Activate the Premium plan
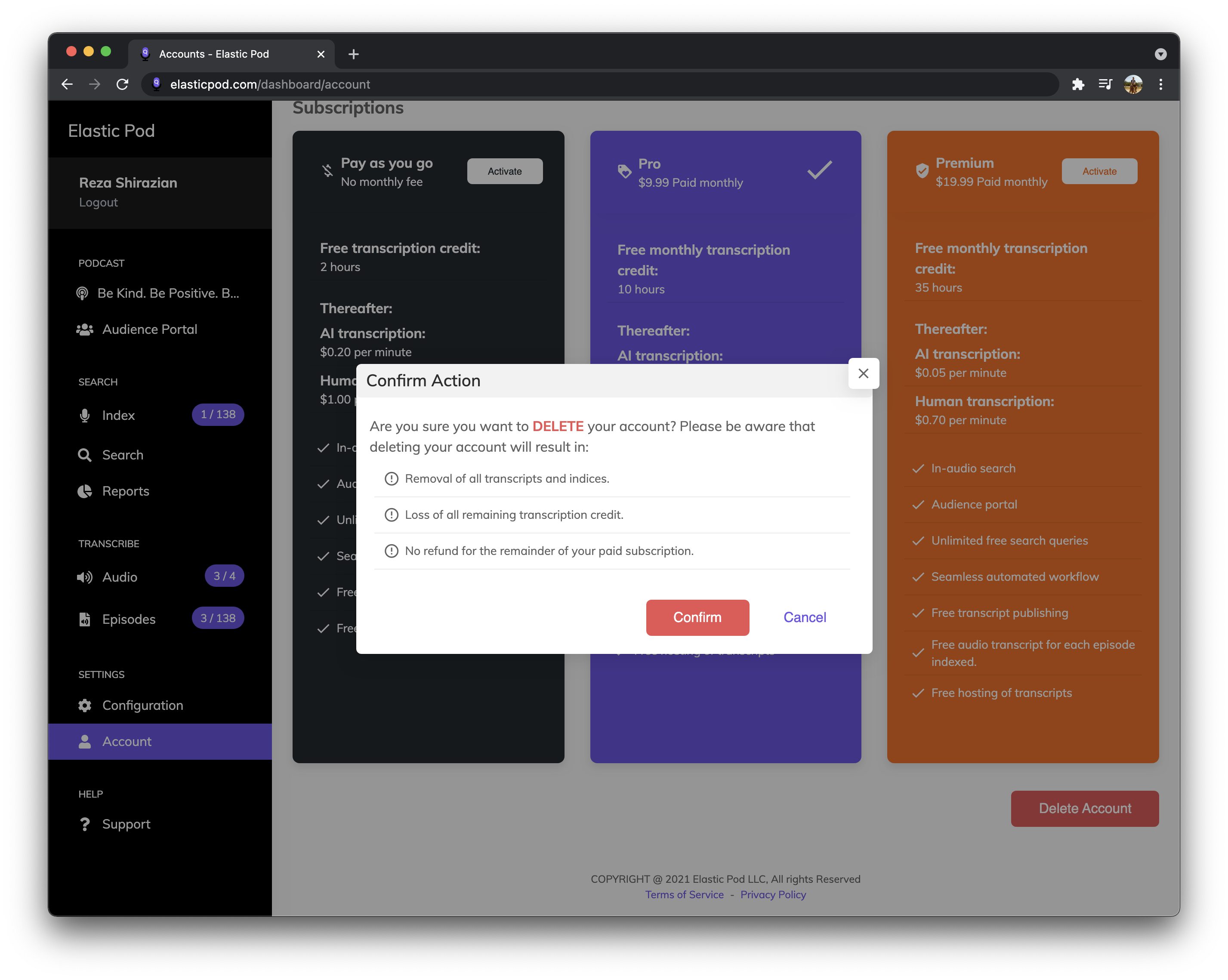Screen dimensions: 1228x980 coord(1099,171)
